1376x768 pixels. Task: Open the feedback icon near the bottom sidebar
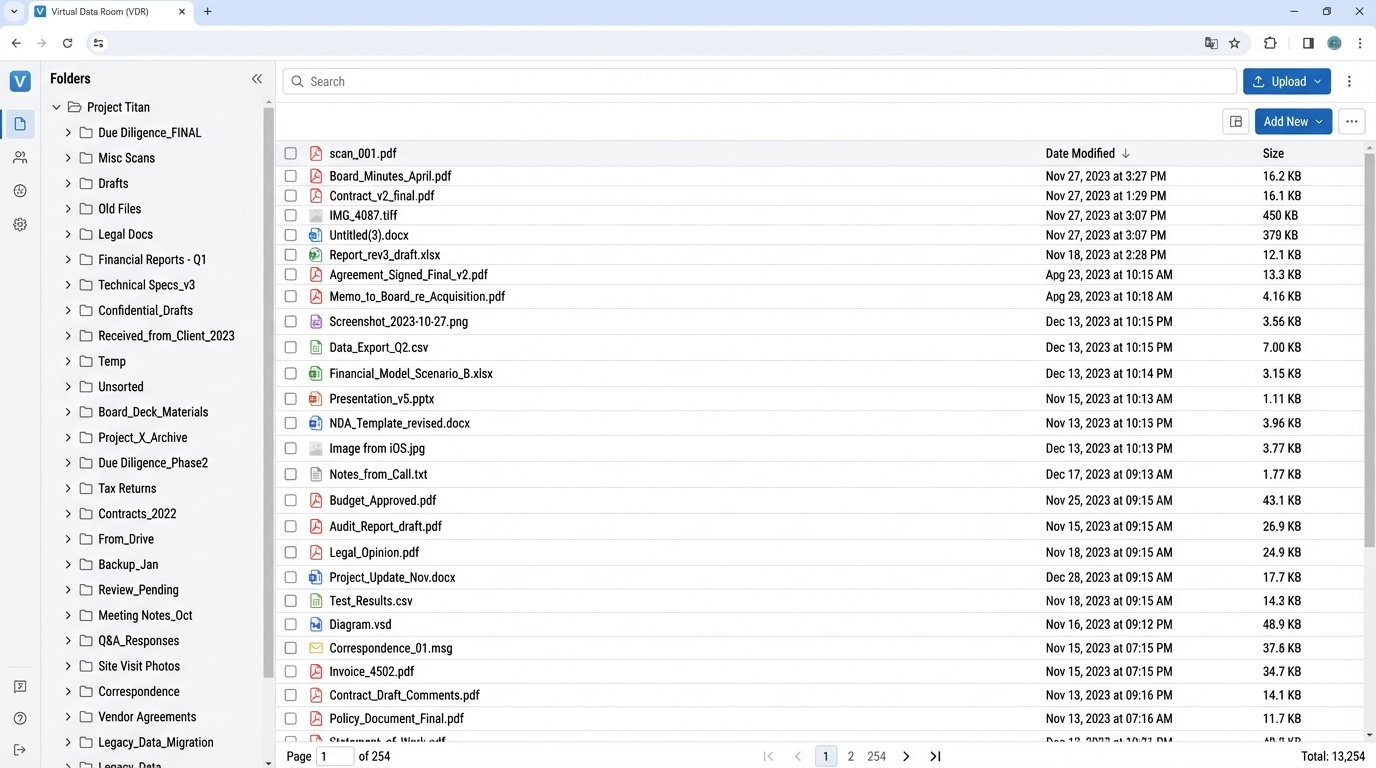point(20,687)
